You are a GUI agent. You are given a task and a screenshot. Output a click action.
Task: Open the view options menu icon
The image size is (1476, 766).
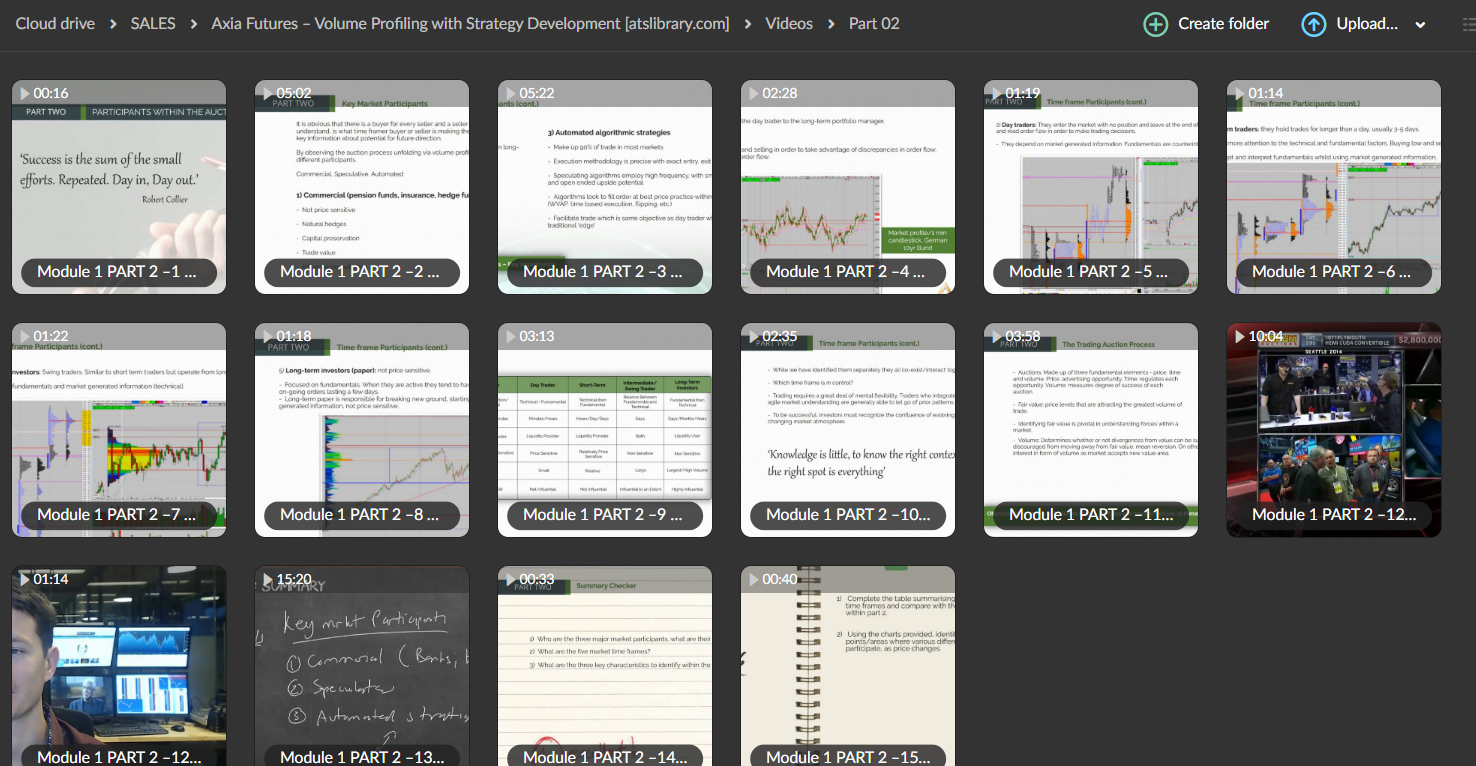click(x=1468, y=24)
